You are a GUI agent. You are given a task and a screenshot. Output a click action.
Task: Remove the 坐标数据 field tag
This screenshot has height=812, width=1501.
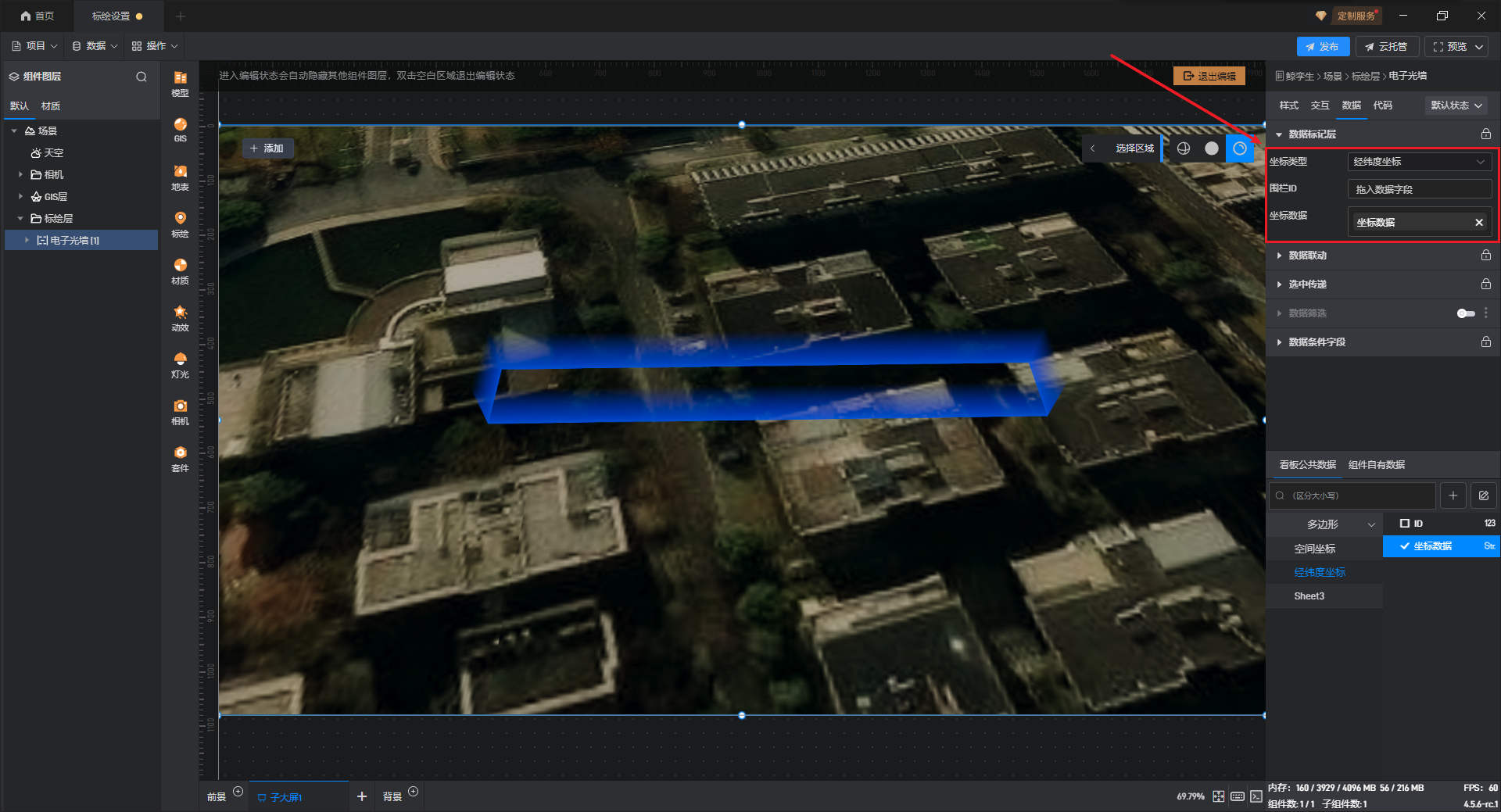[1479, 223]
